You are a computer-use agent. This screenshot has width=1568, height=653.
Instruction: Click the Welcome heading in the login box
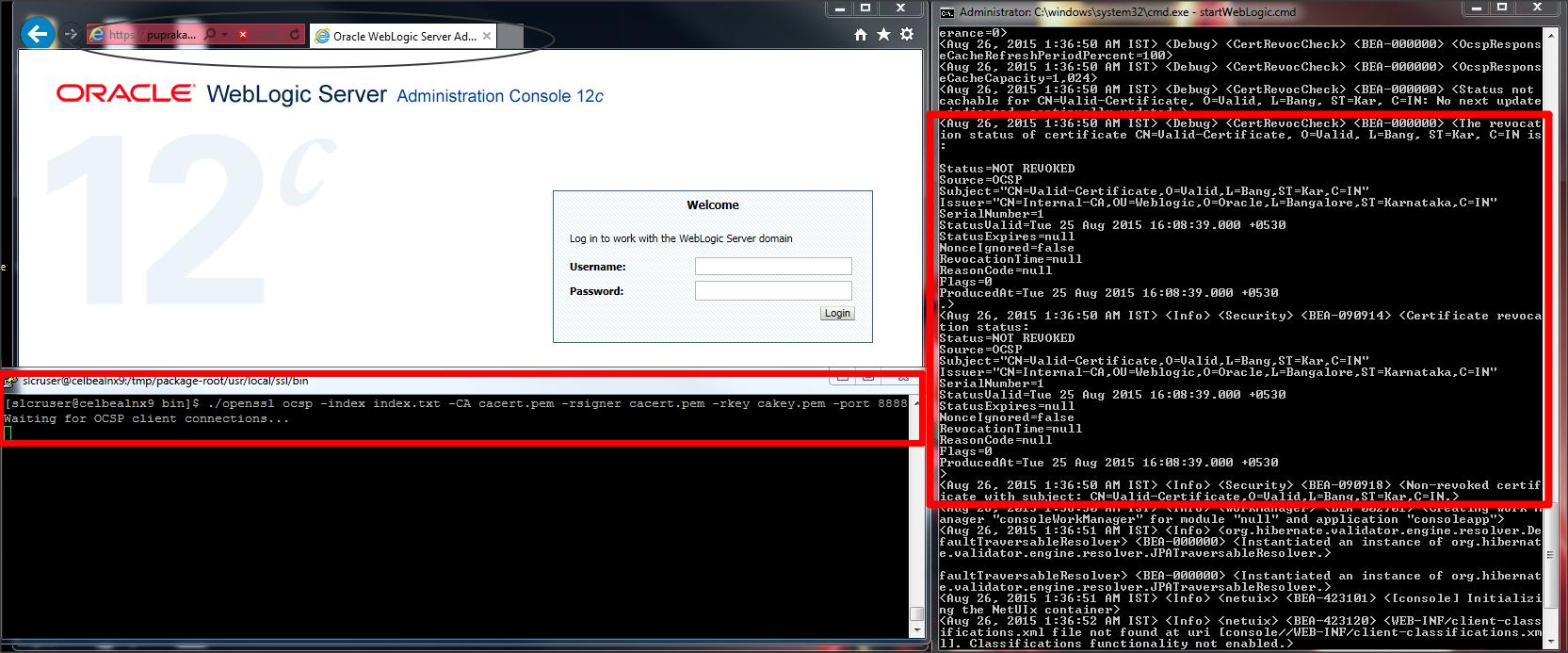click(713, 205)
